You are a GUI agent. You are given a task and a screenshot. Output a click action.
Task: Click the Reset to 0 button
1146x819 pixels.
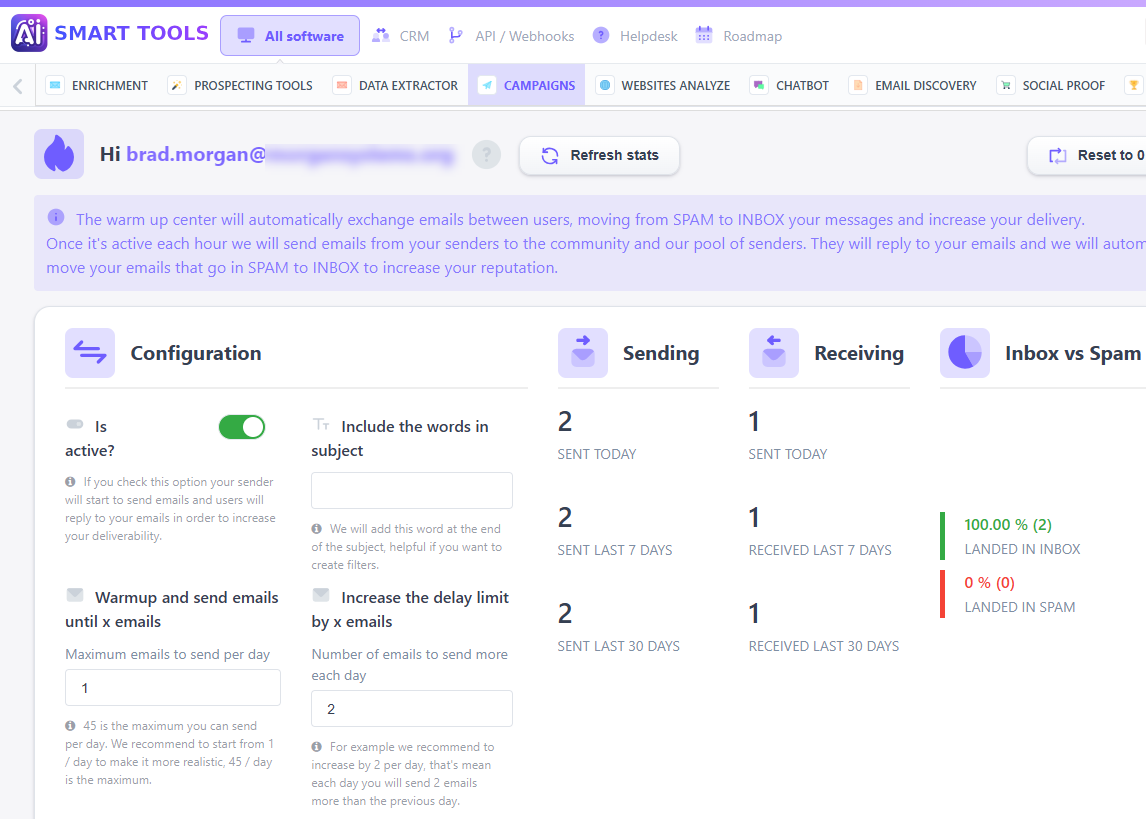1087,156
